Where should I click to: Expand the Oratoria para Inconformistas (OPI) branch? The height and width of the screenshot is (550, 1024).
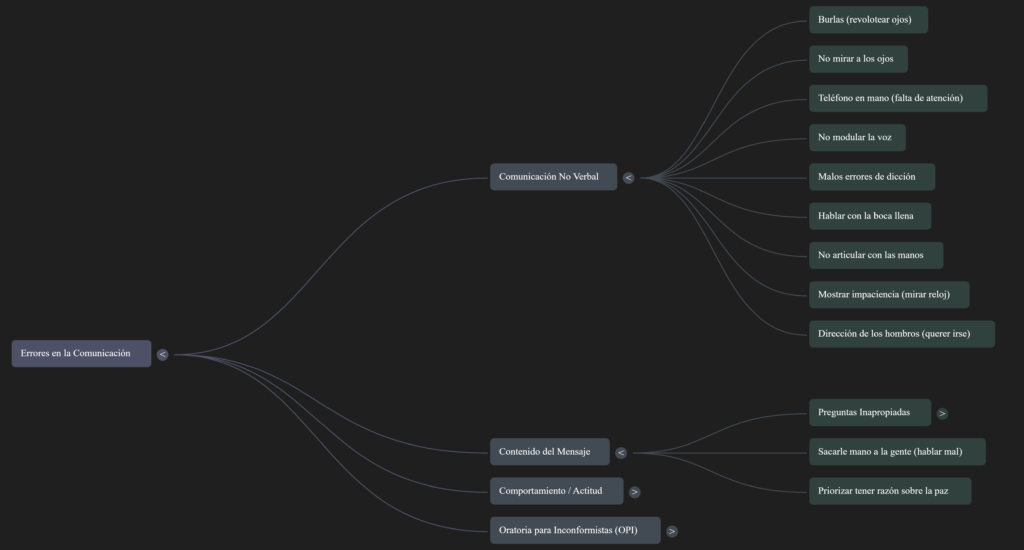pyautogui.click(x=672, y=531)
